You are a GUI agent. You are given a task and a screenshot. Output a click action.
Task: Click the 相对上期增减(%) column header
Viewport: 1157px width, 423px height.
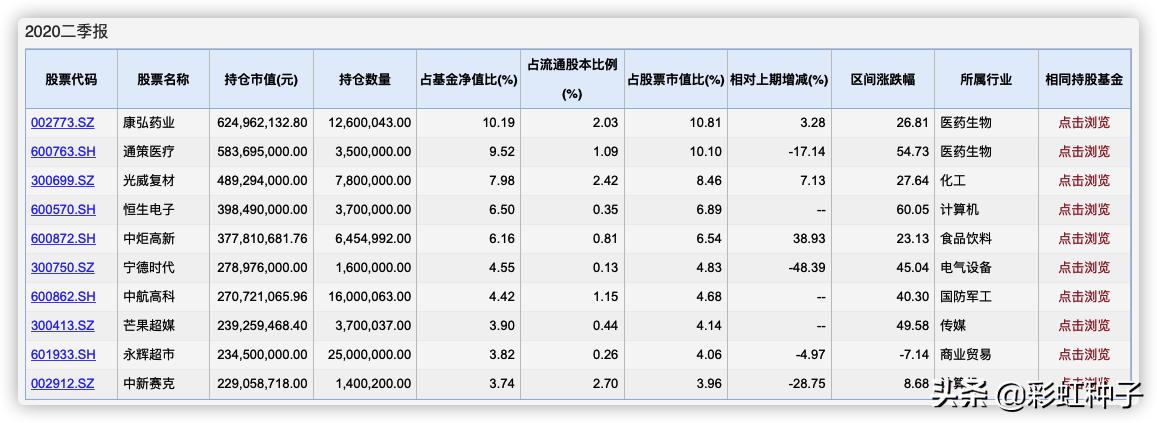pyautogui.click(x=779, y=79)
